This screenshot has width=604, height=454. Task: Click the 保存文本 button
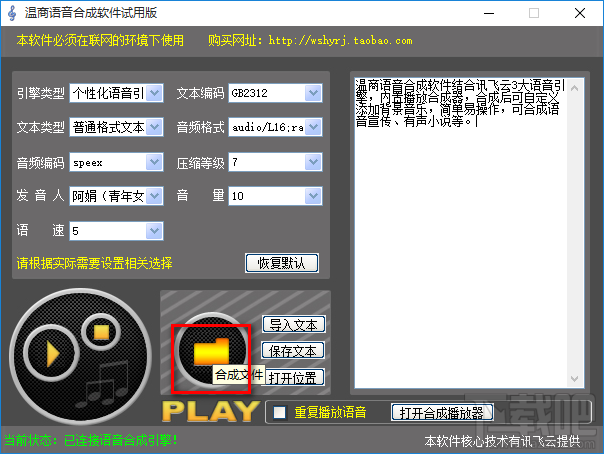tap(293, 351)
